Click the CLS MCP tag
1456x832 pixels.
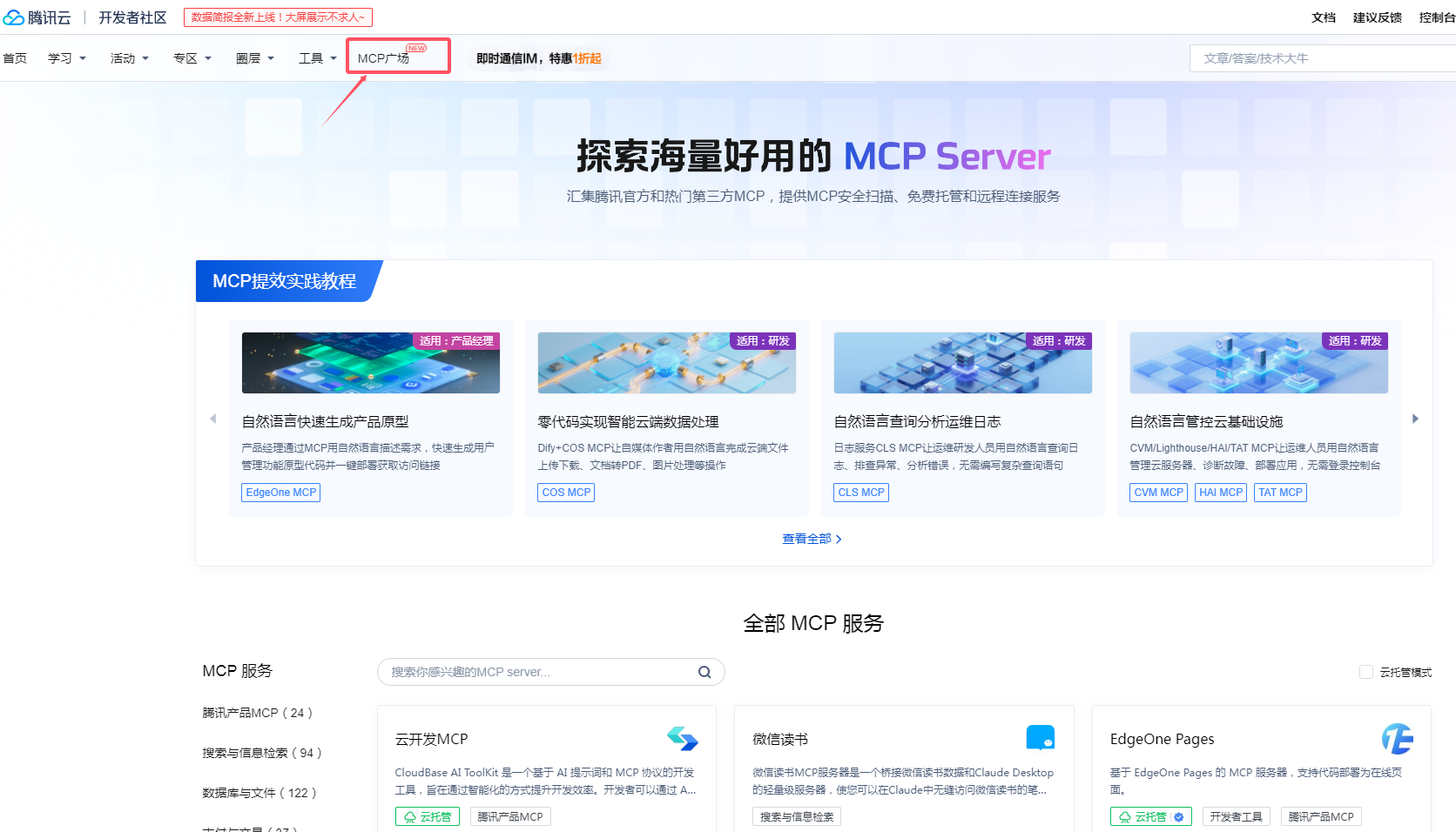point(861,493)
